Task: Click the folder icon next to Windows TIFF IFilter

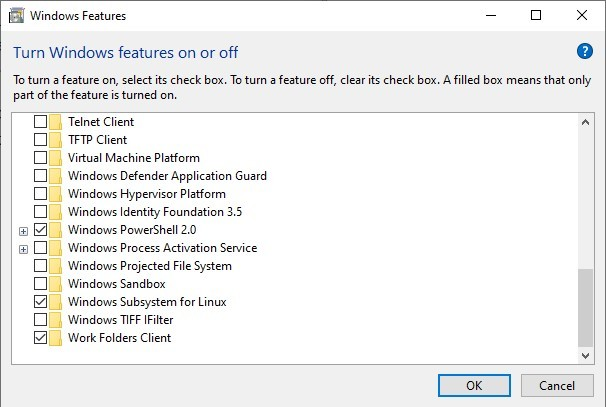Action: coord(55,320)
